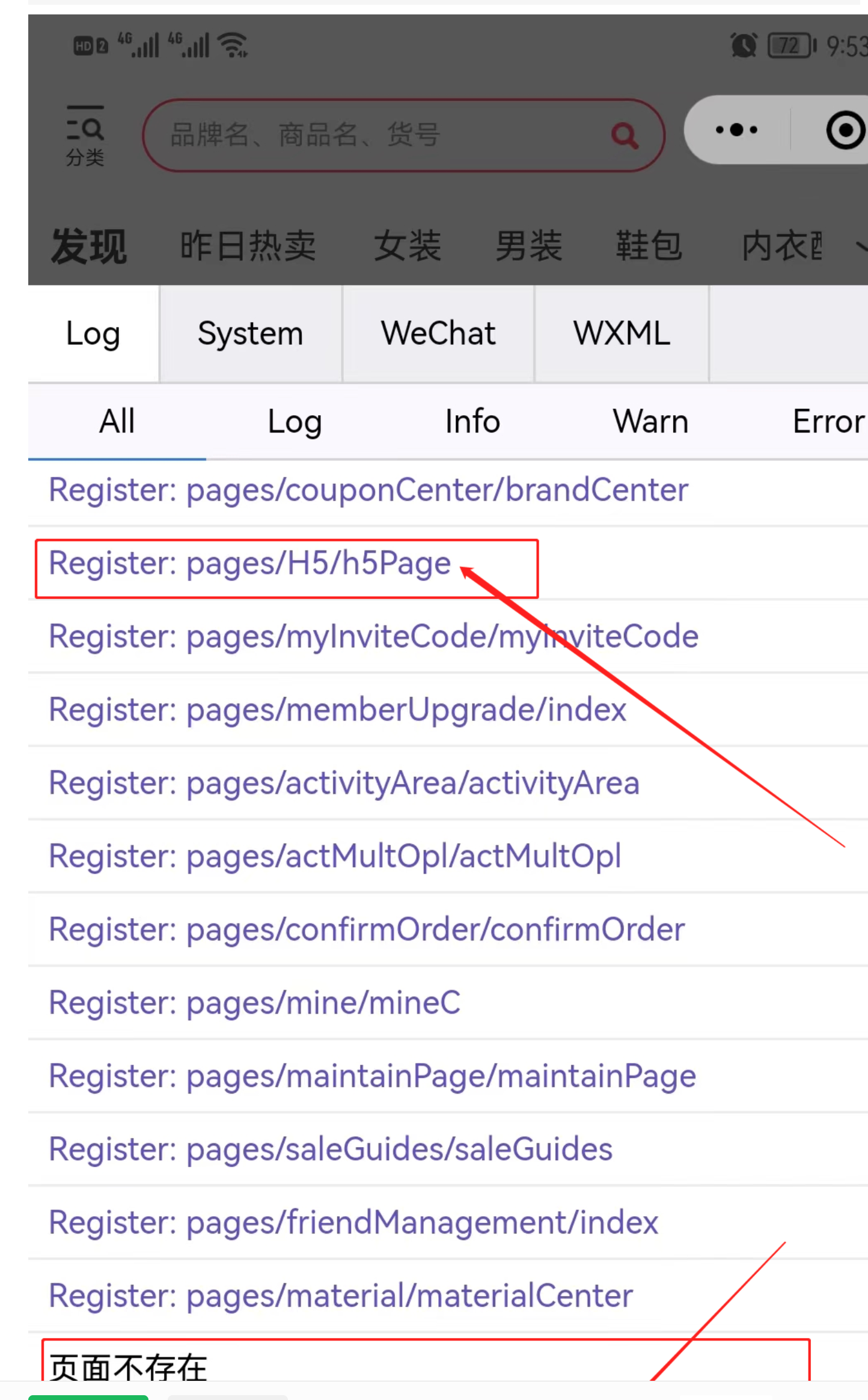The image size is (868, 1400).
Task: Switch to the Log panel tab
Action: (93, 334)
